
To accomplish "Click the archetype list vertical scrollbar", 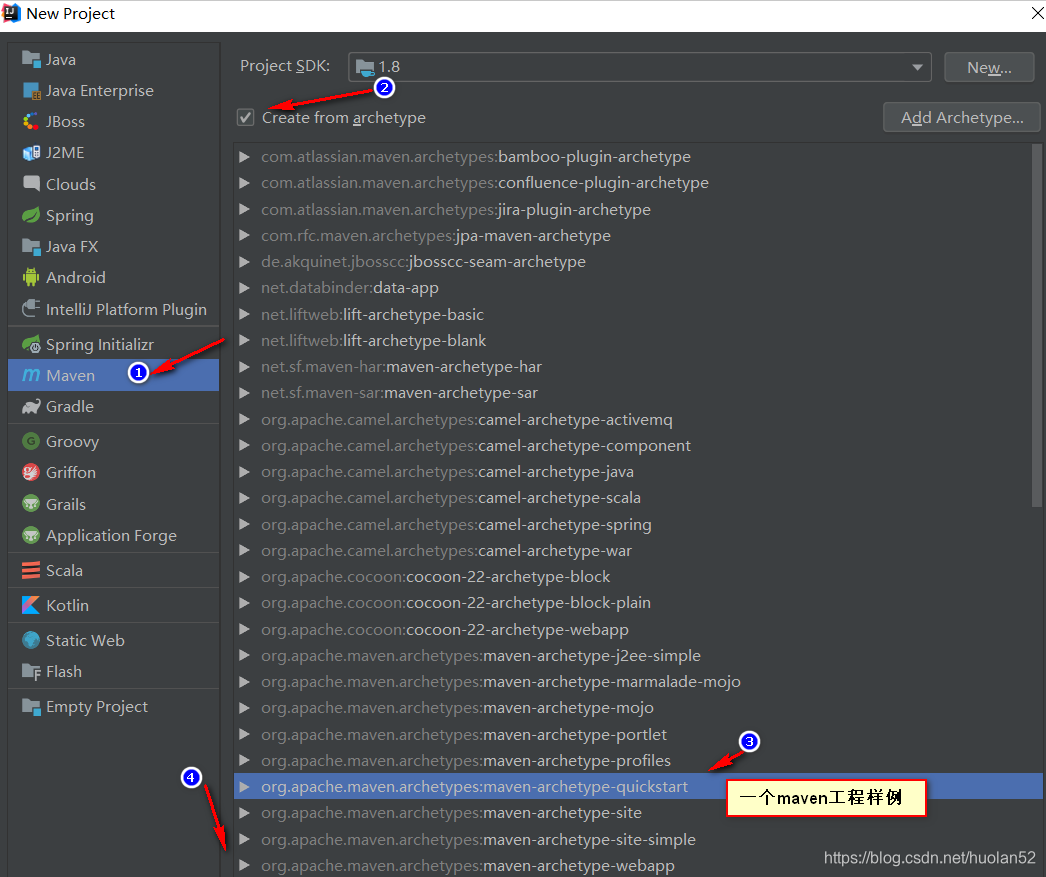I will (x=1037, y=327).
